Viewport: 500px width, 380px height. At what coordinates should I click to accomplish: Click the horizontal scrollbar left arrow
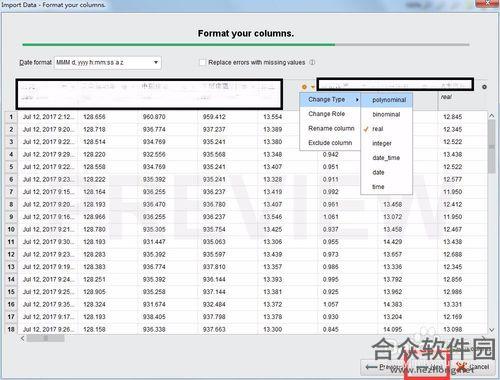(x=22, y=338)
